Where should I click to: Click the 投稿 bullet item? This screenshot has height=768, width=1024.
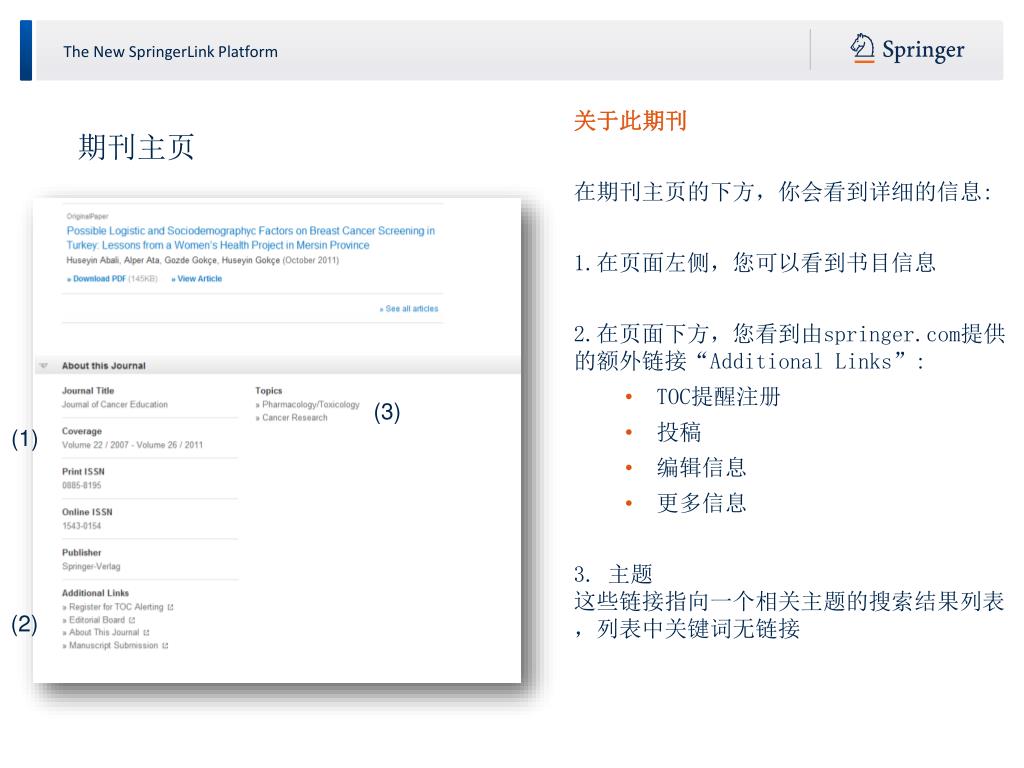coord(679,432)
